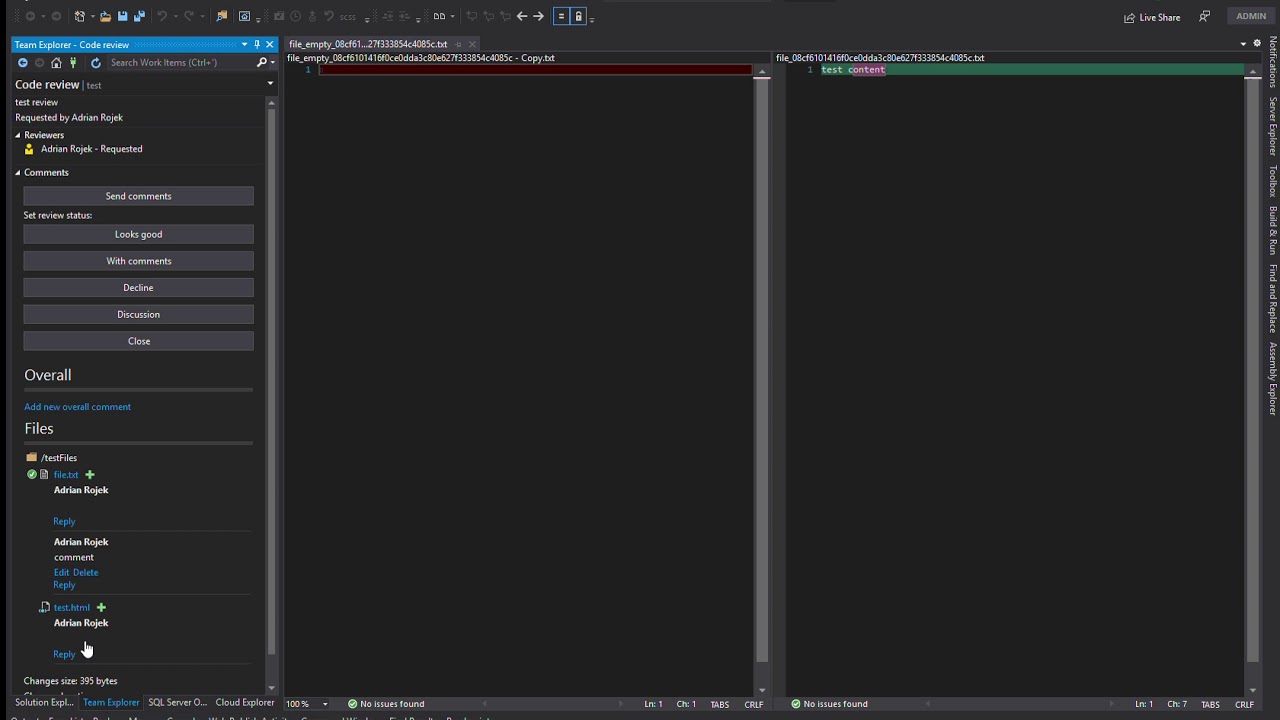Viewport: 1280px width, 720px height.
Task: Refresh the Team Explorer panel
Action: pos(96,62)
